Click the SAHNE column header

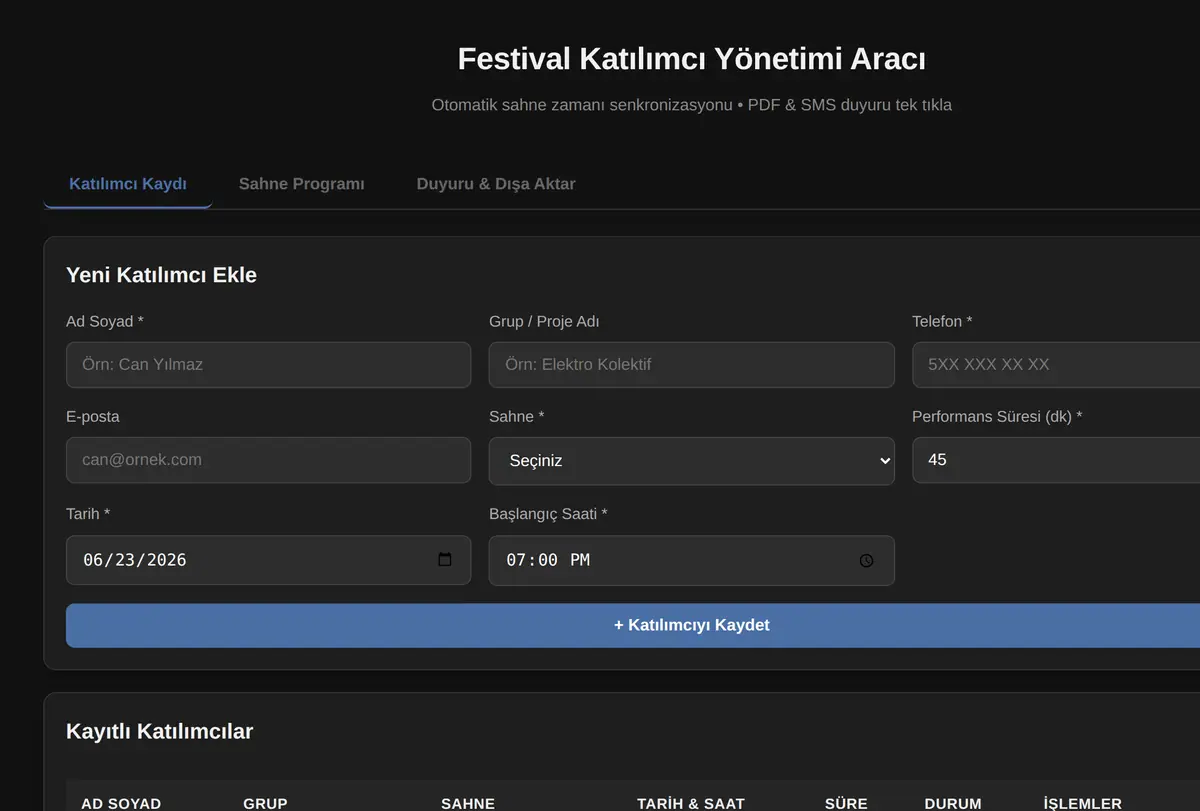click(x=468, y=803)
